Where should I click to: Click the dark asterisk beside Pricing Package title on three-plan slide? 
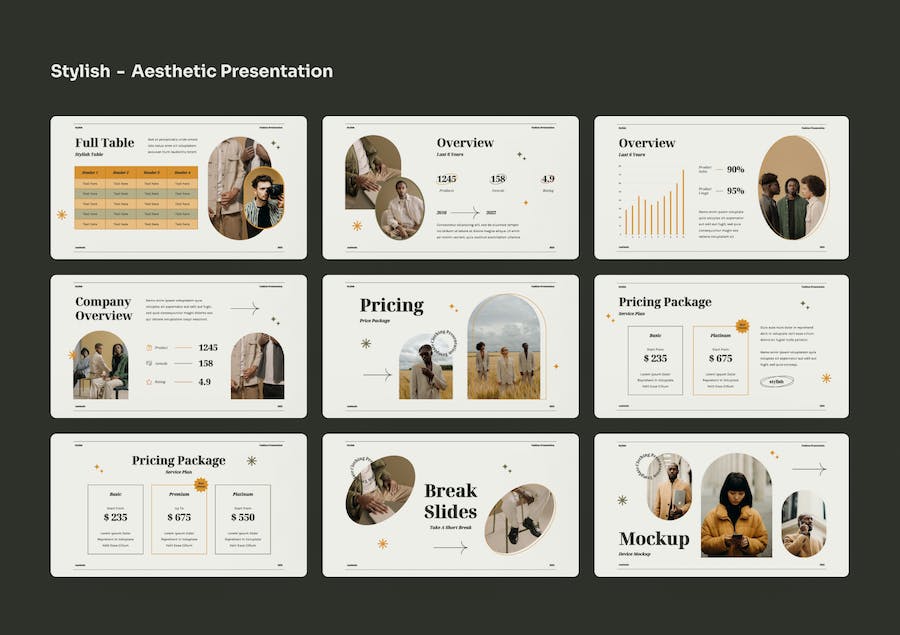pos(251,461)
